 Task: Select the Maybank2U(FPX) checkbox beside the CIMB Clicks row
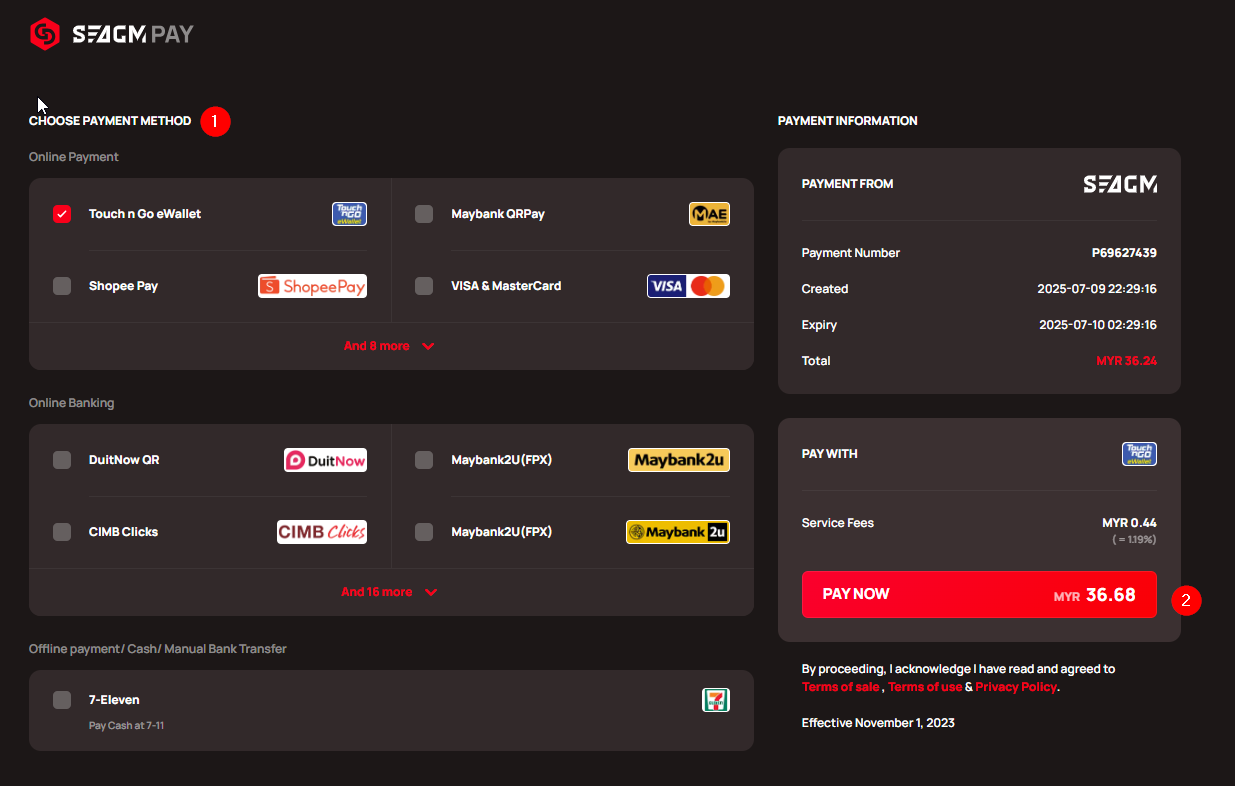pyautogui.click(x=424, y=532)
